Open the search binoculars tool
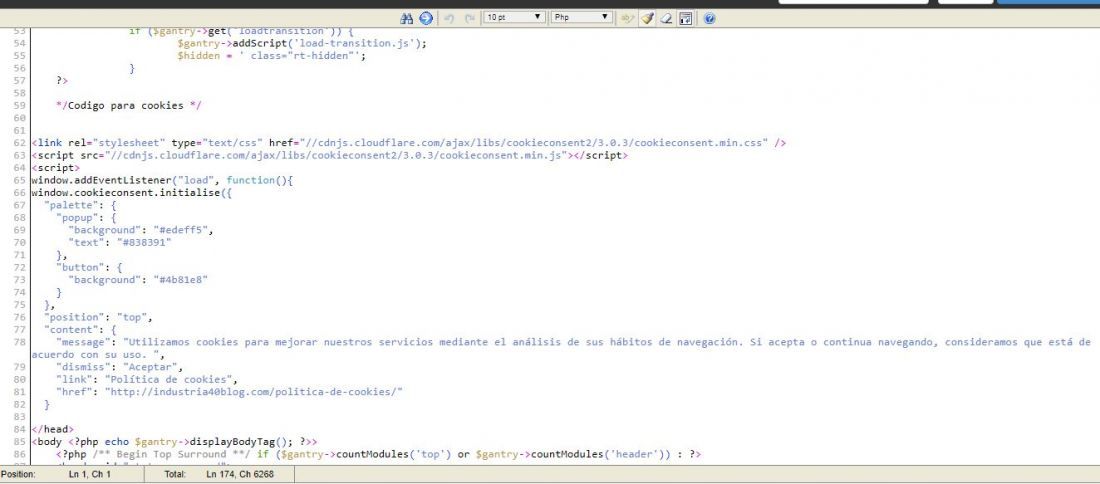Viewport: 1100px width, 484px height. coord(406,18)
